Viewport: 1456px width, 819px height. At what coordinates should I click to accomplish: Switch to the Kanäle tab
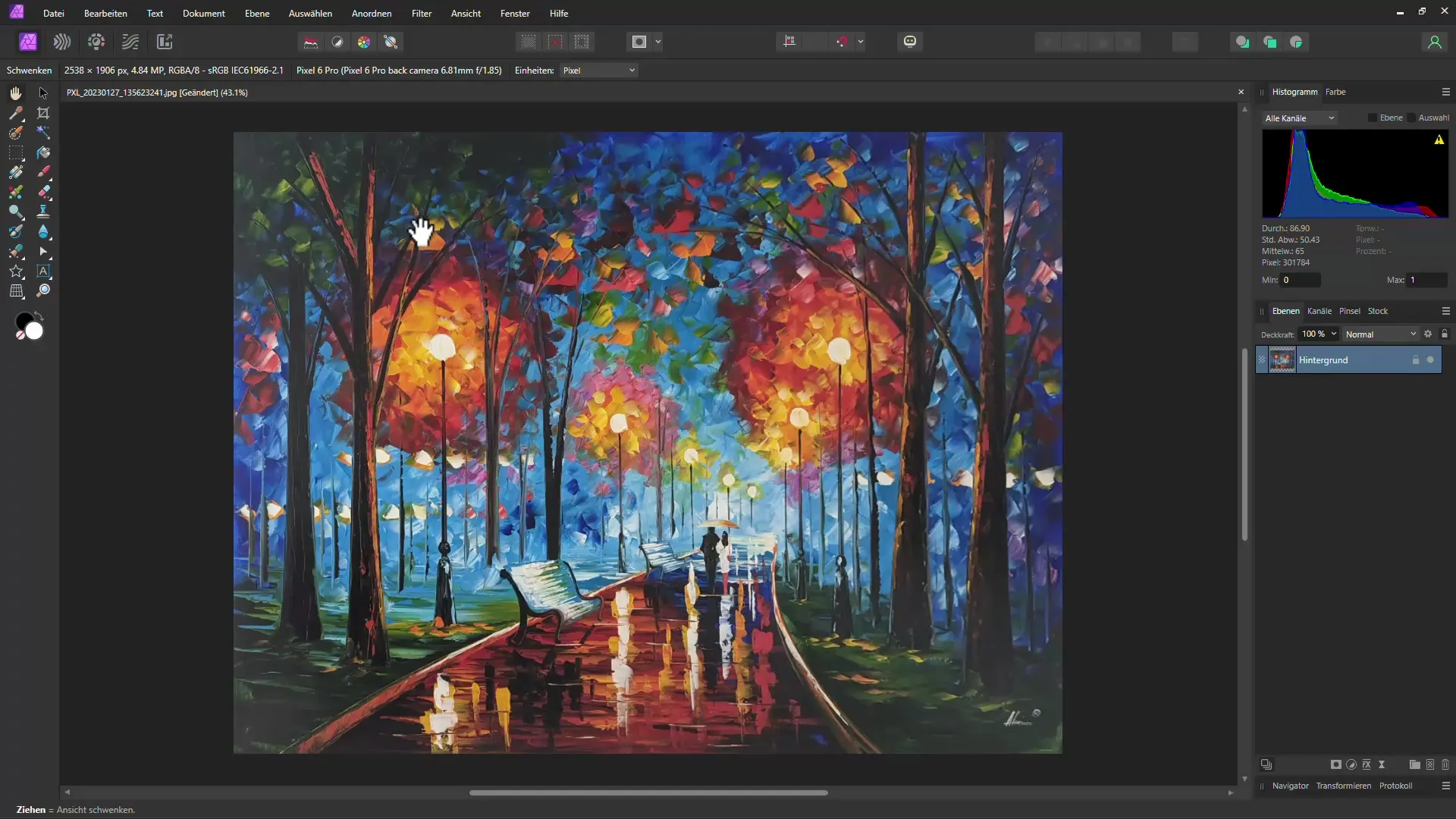[1319, 311]
